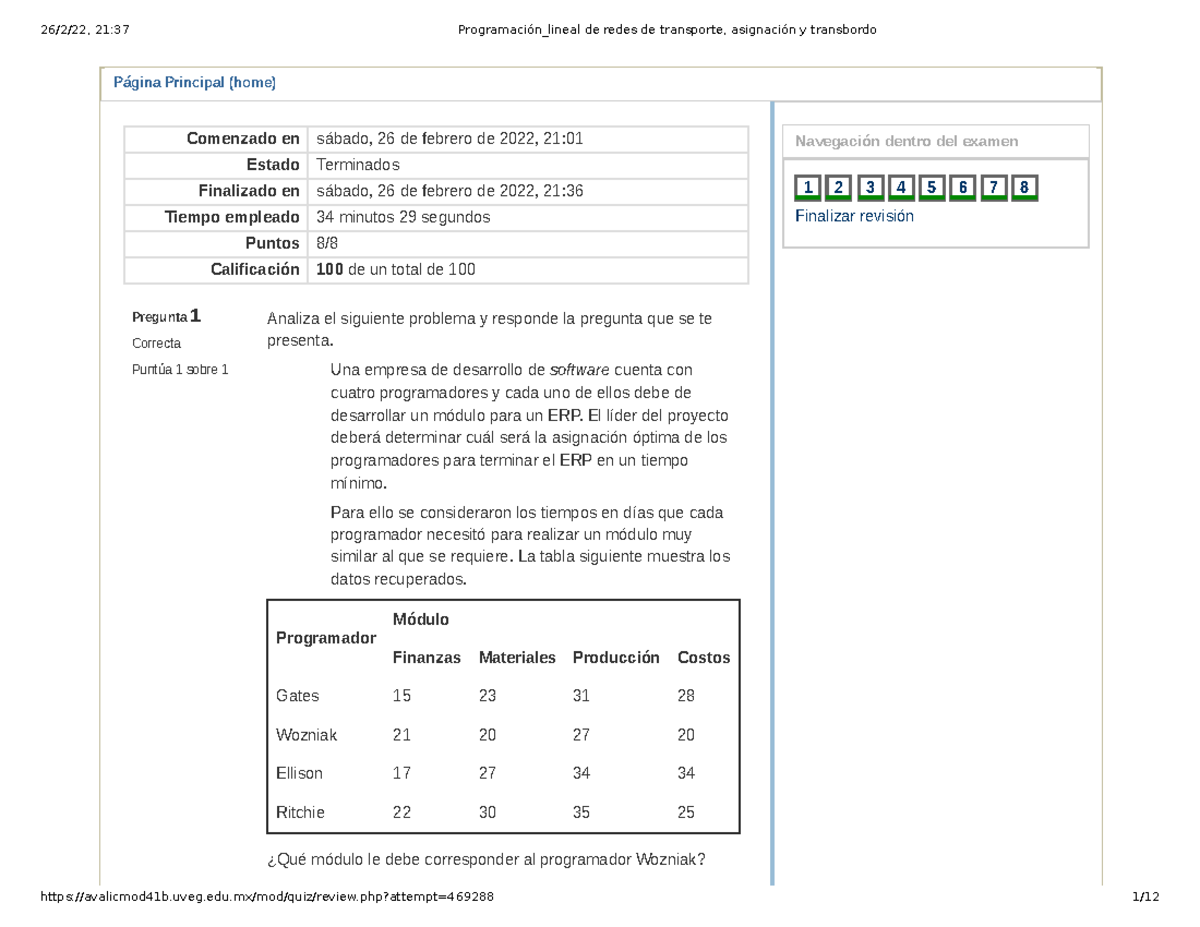Select the grade '100 de un total de 100'
The image size is (1200, 927).
(x=396, y=269)
